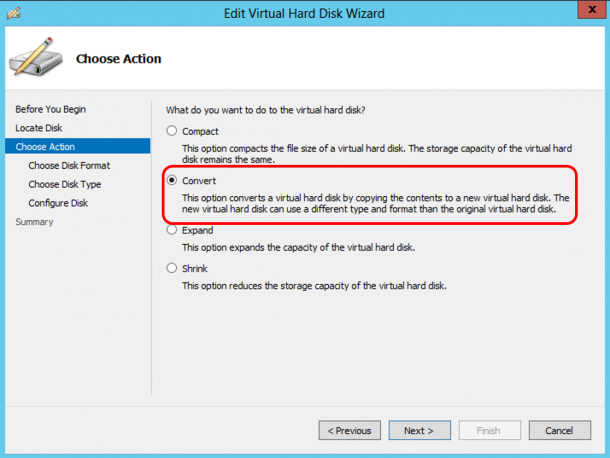Go to Before You Begin step

(51, 109)
